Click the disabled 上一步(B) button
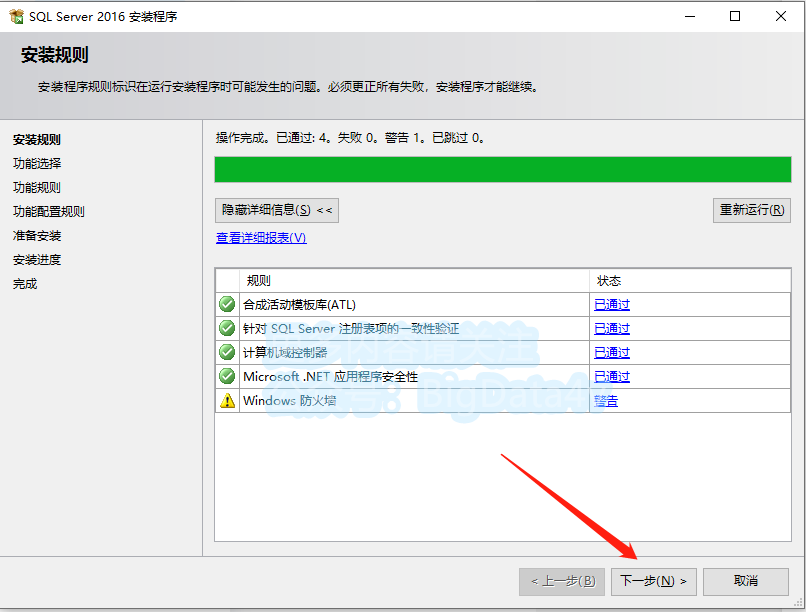806x612 pixels. (561, 581)
